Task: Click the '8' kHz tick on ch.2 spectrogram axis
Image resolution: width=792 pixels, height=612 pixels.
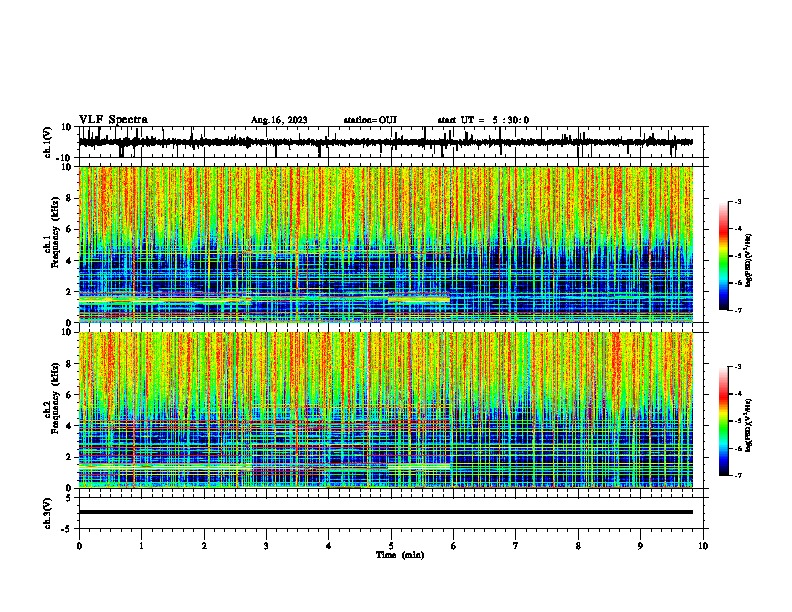Action: coord(69,364)
